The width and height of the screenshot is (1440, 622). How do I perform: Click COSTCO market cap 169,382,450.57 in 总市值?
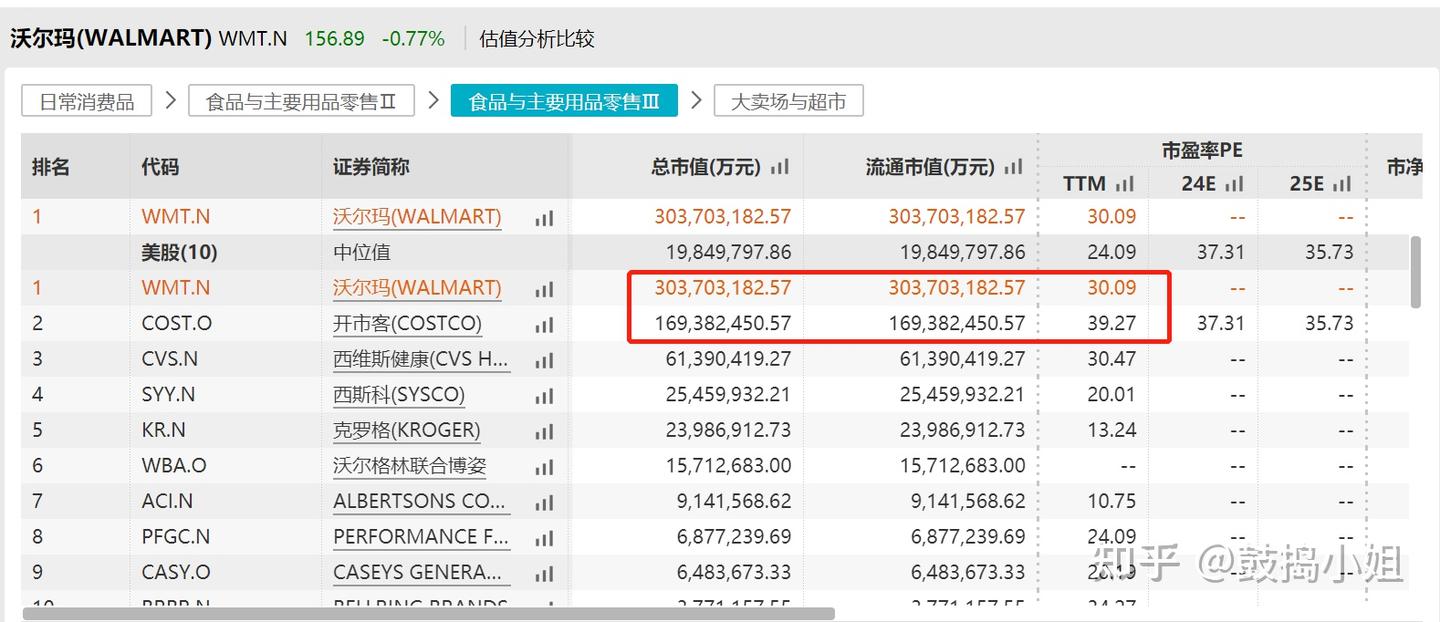coord(723,323)
